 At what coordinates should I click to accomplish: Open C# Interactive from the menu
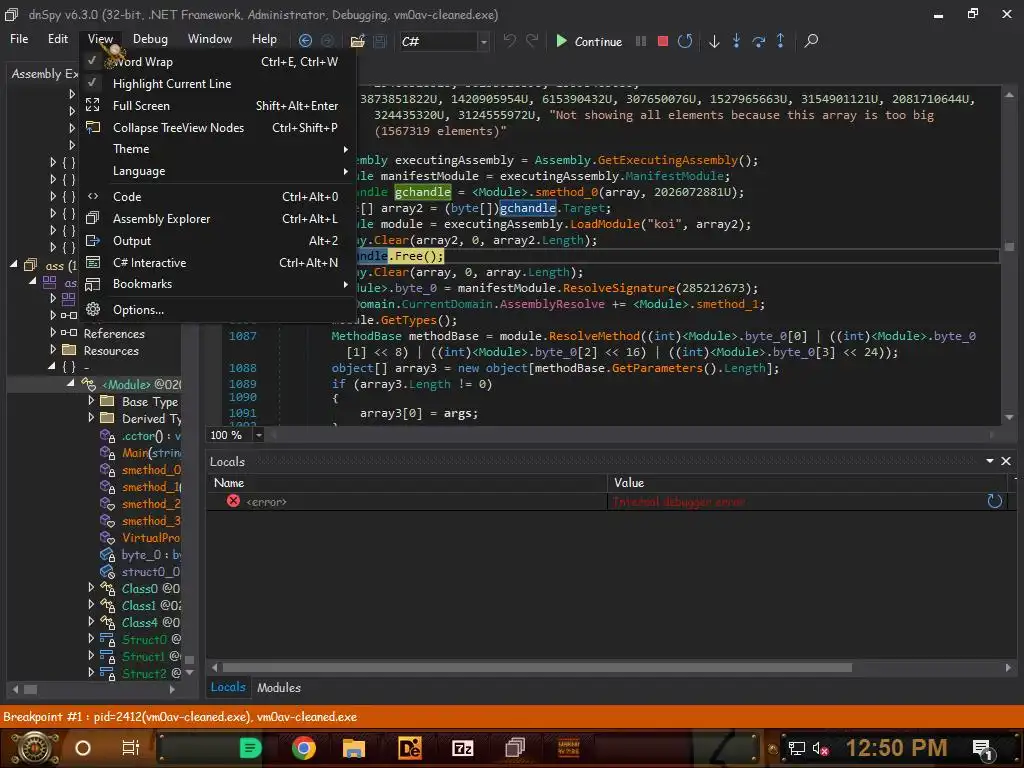coord(217,263)
